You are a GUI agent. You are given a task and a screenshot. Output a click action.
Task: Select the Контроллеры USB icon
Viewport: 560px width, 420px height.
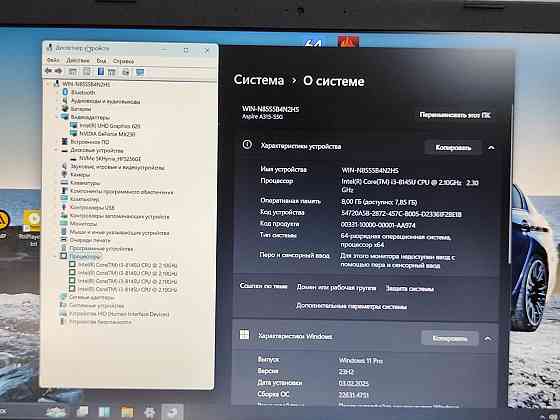point(64,207)
